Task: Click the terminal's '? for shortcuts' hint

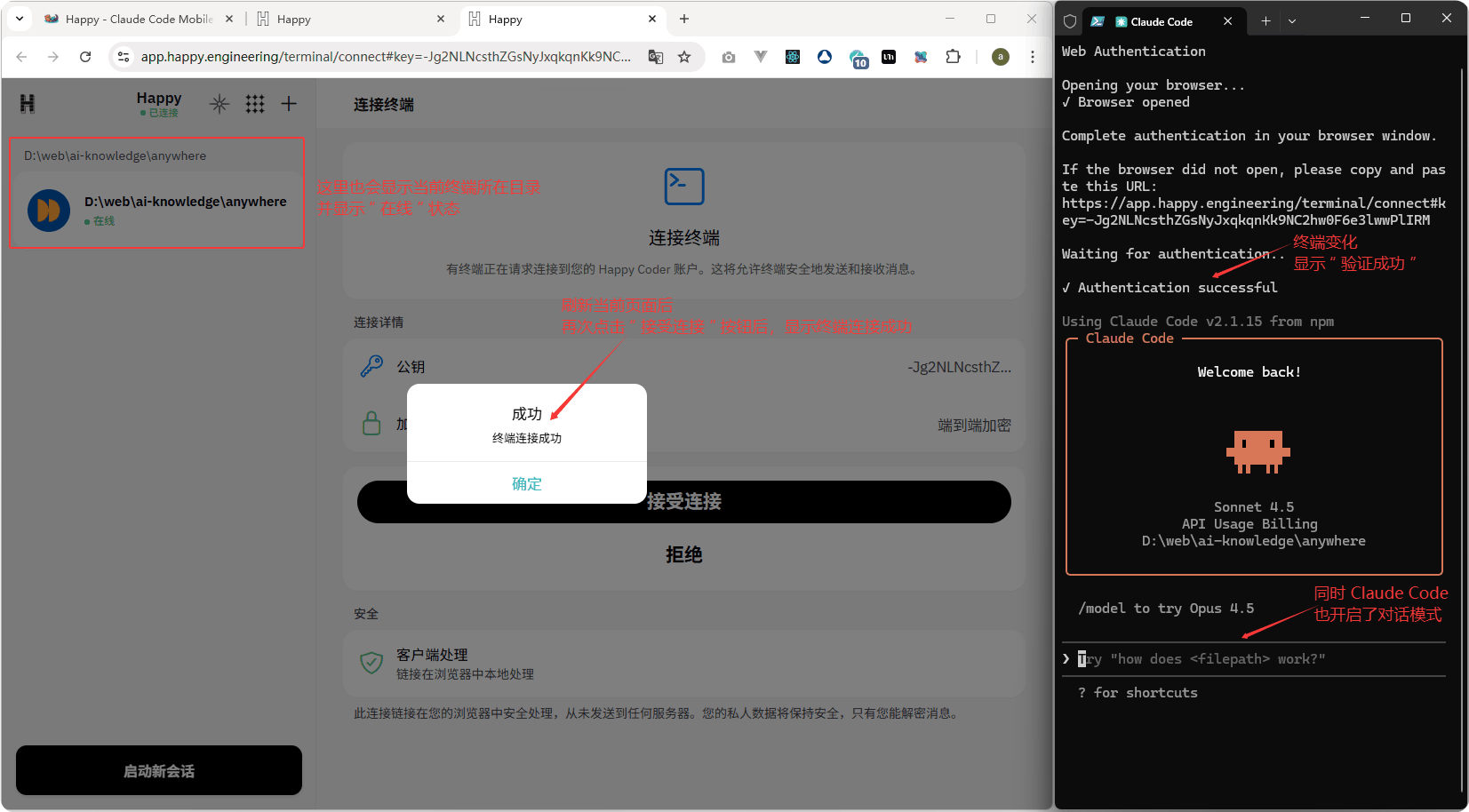Action: point(1138,693)
